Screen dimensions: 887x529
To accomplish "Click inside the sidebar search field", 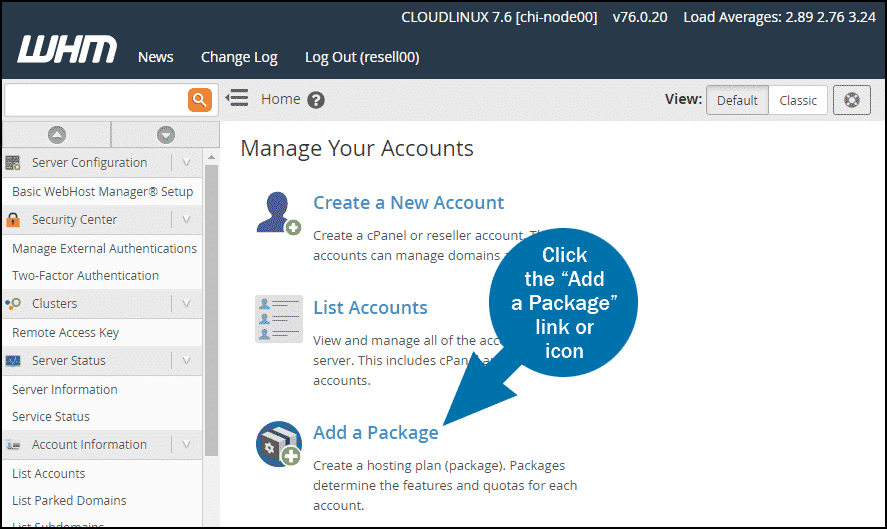I will pyautogui.click(x=96, y=100).
